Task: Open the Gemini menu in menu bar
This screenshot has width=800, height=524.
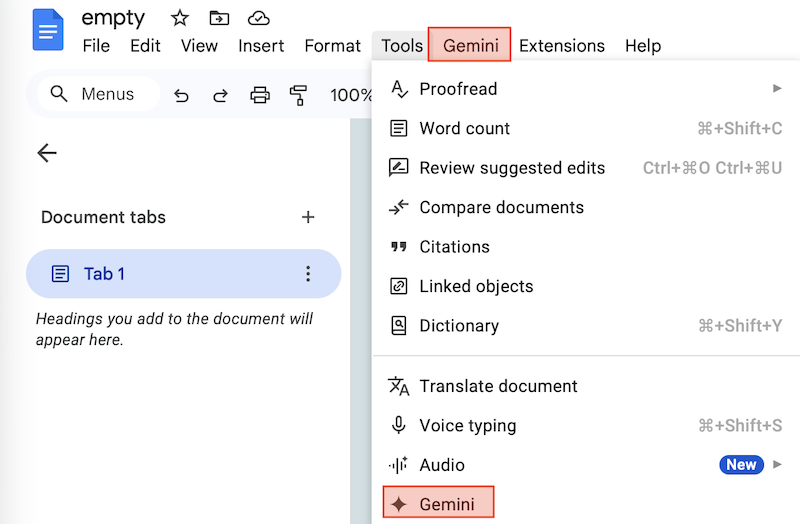Action: pyautogui.click(x=470, y=45)
